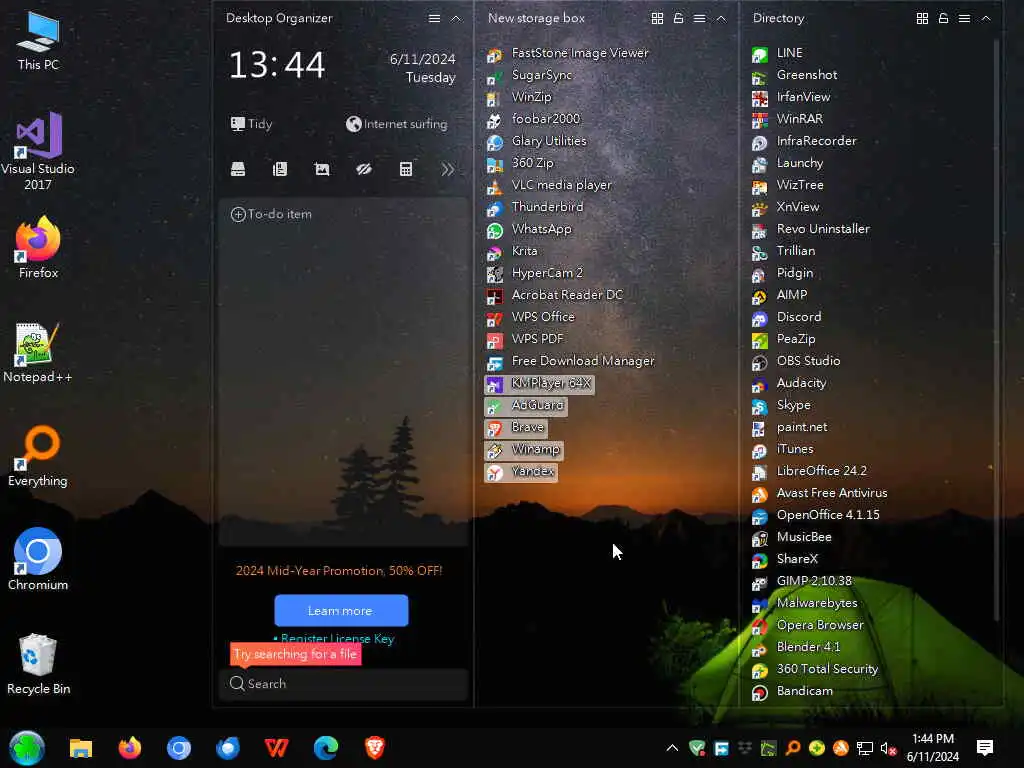Toggle the lock on New storage box
The width and height of the screenshot is (1024, 768).
679,18
